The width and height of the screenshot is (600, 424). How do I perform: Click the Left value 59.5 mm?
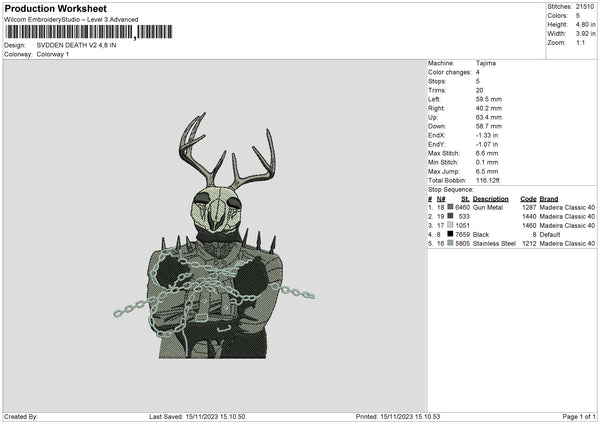(489, 99)
